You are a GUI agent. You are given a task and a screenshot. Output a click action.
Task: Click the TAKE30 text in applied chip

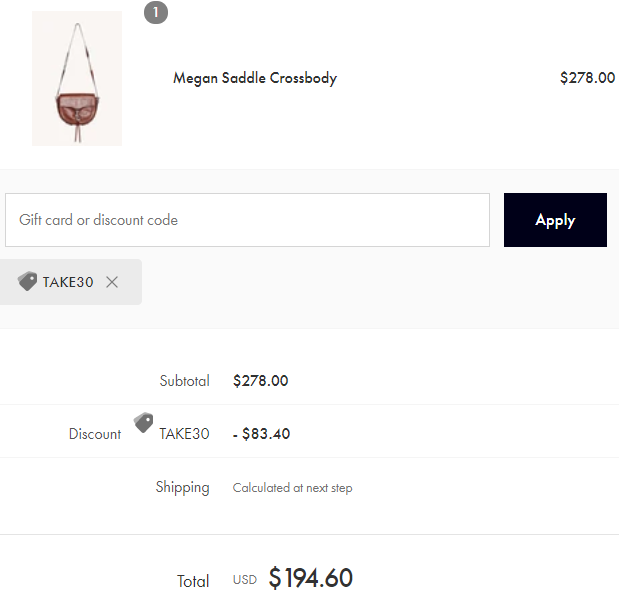point(68,282)
